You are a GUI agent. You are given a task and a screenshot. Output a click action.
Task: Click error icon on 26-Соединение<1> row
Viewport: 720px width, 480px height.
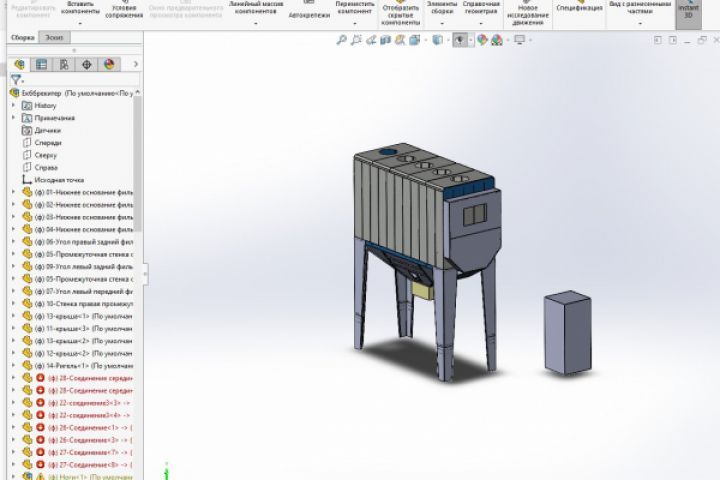point(40,428)
